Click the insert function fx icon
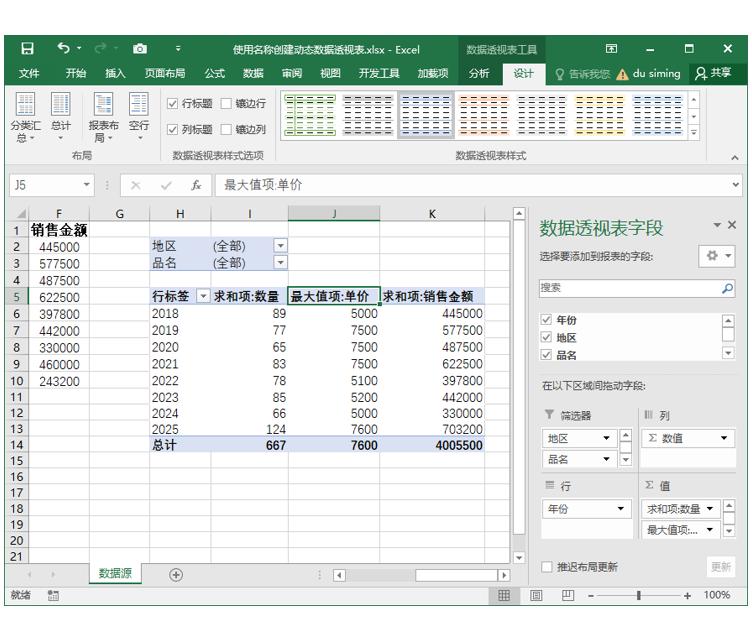The image size is (752, 639). point(196,185)
